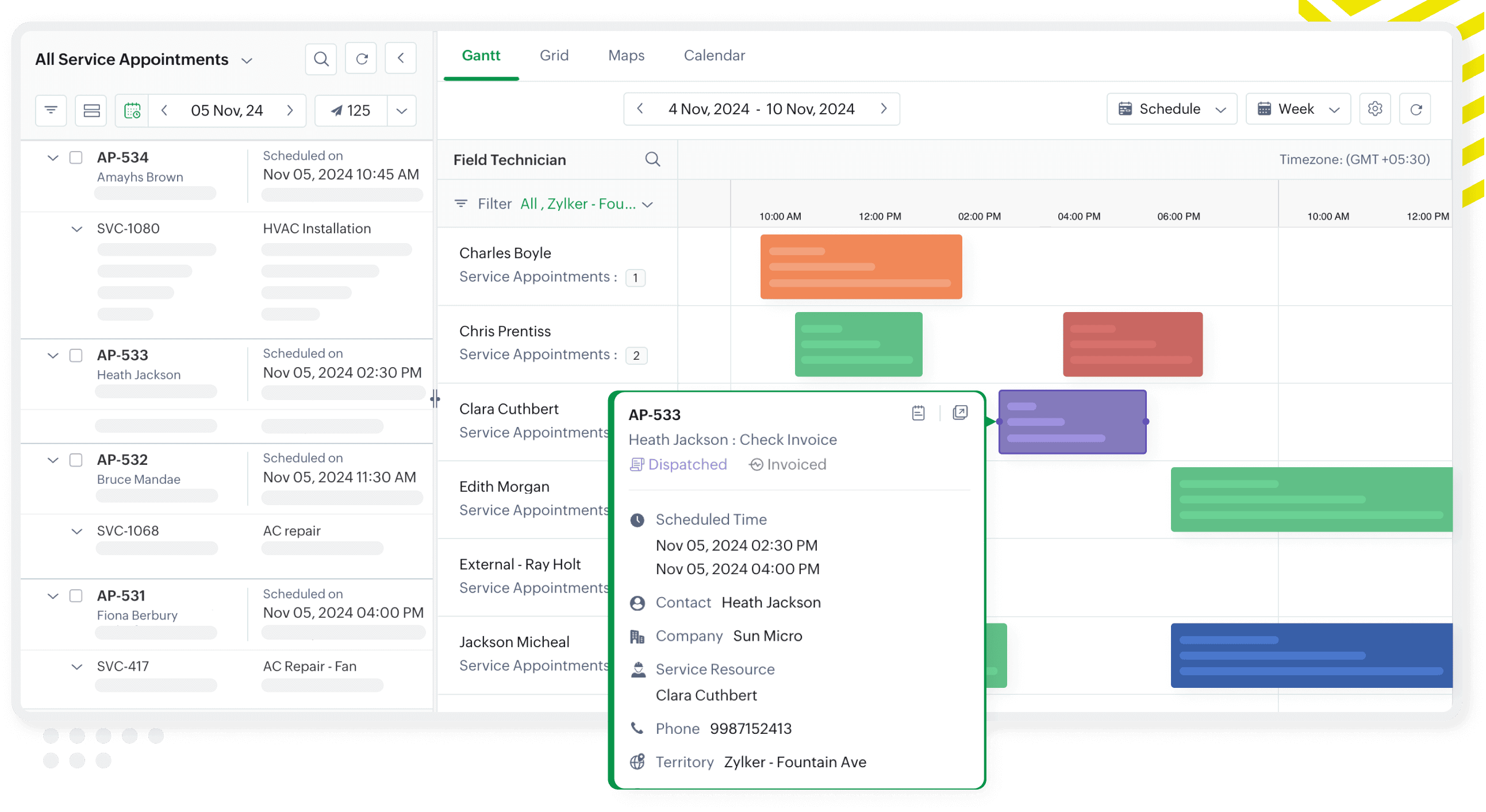The width and height of the screenshot is (1486, 812).
Task: Check the AP-534 appointment checkbox
Action: 76,157
